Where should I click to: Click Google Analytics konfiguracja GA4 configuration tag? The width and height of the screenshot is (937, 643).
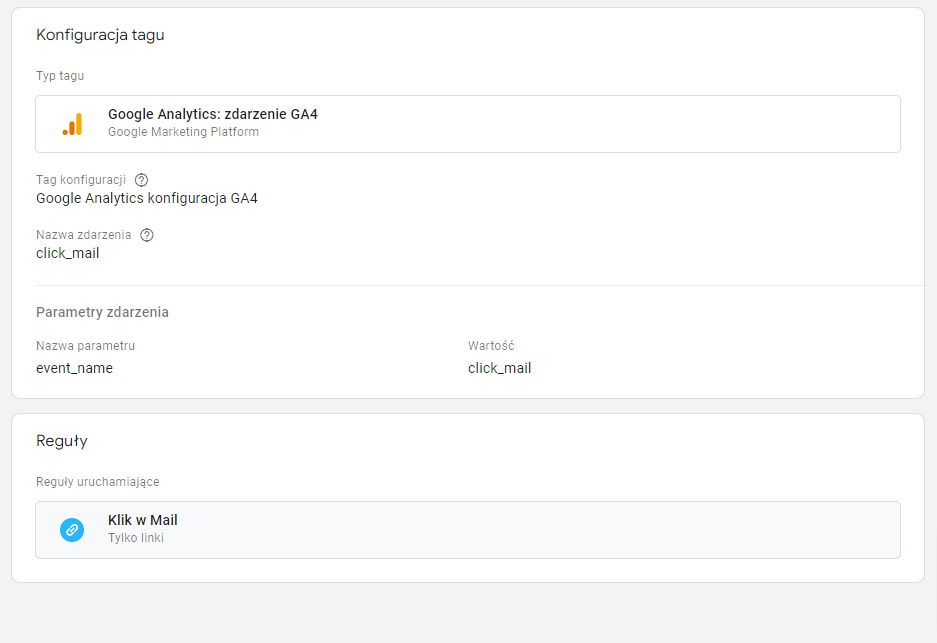pyautogui.click(x=147, y=198)
